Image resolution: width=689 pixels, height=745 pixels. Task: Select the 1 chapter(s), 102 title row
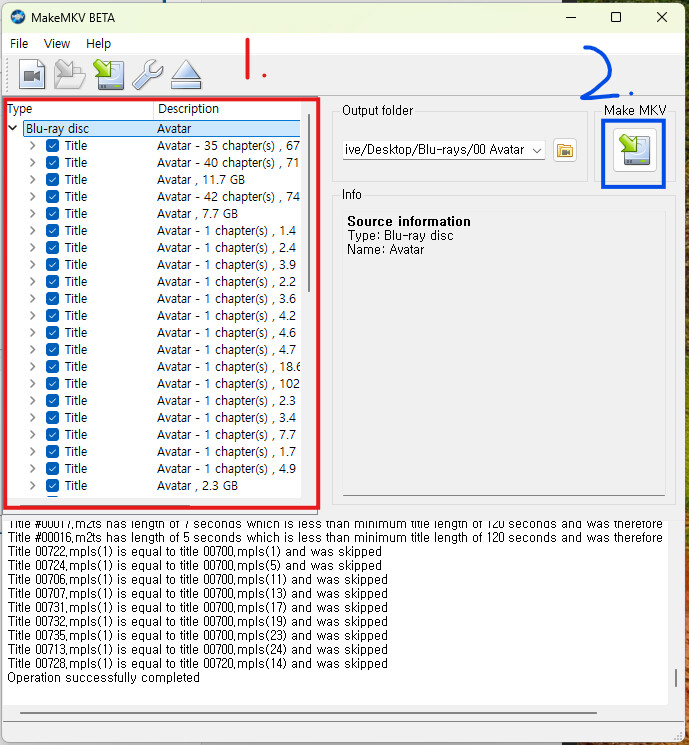(162, 384)
